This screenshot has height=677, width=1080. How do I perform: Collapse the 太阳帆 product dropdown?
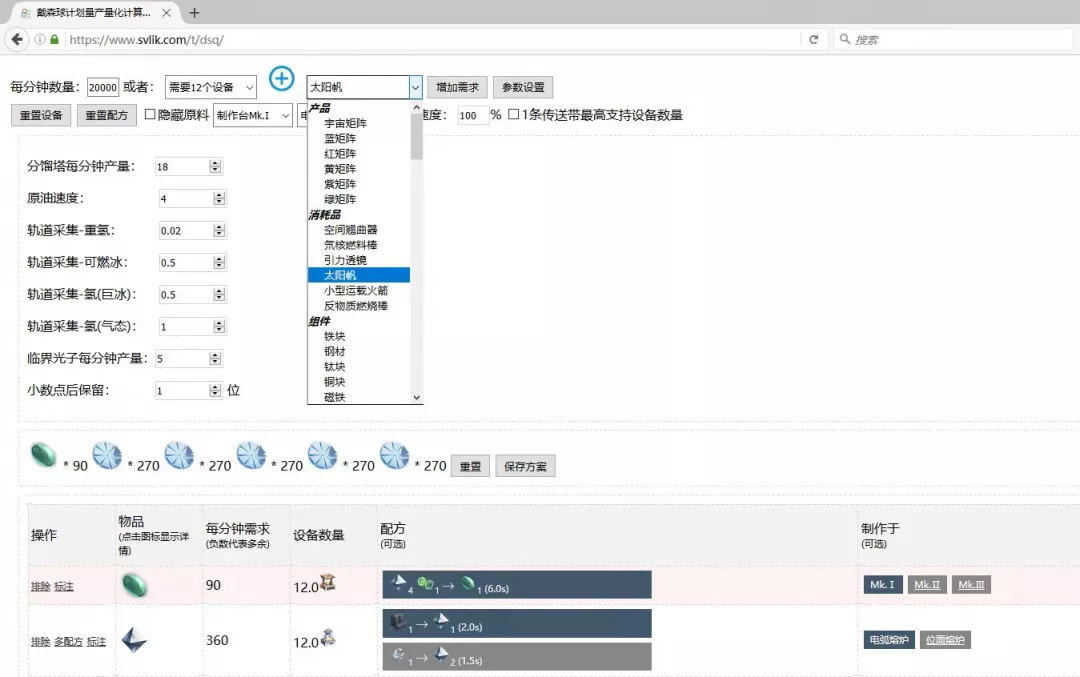415,87
